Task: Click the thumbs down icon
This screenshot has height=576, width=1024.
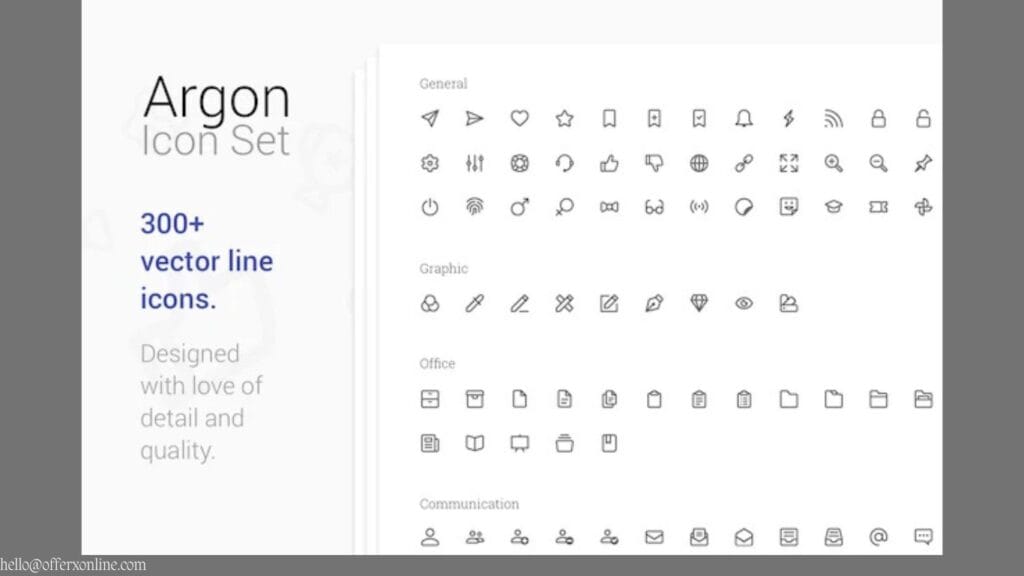Action: (x=654, y=163)
